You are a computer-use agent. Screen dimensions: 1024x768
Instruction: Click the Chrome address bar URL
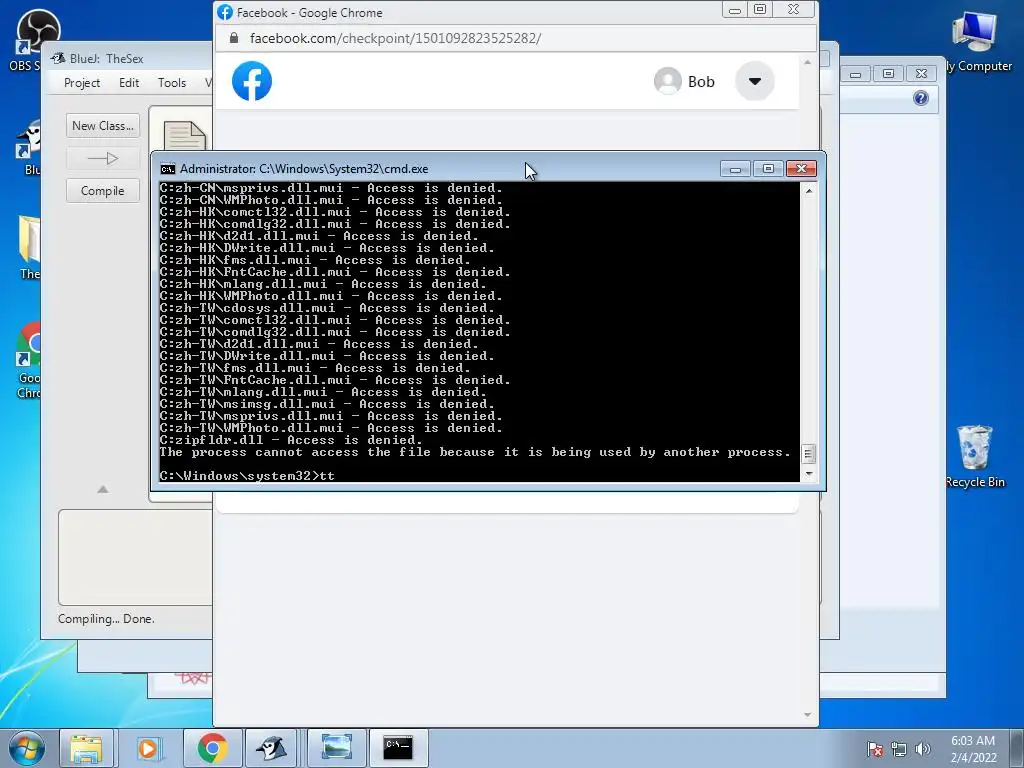(395, 38)
